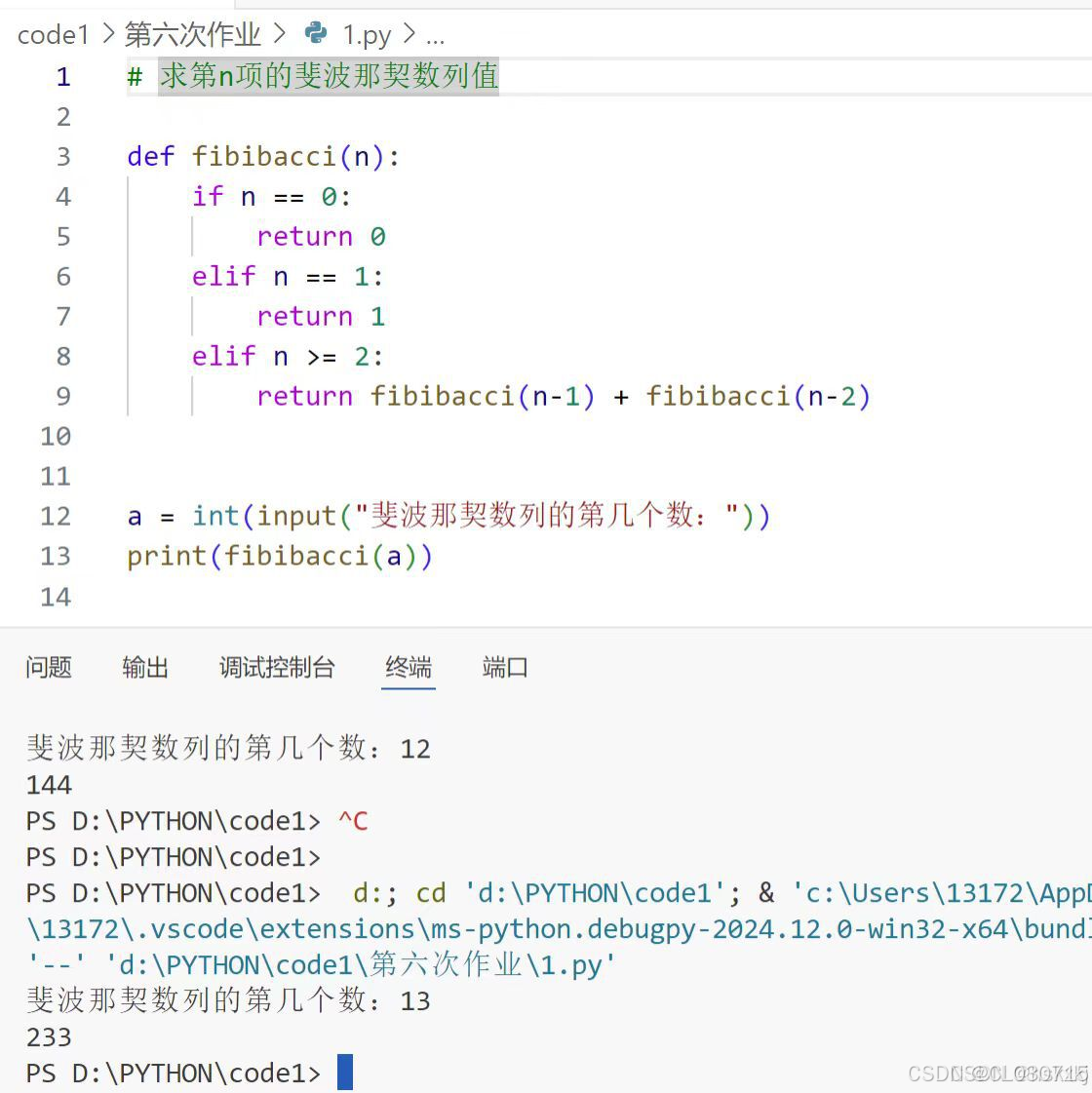Click the Python file icon in breadcrumb
Image resolution: width=1092 pixels, height=1093 pixels.
316,33
